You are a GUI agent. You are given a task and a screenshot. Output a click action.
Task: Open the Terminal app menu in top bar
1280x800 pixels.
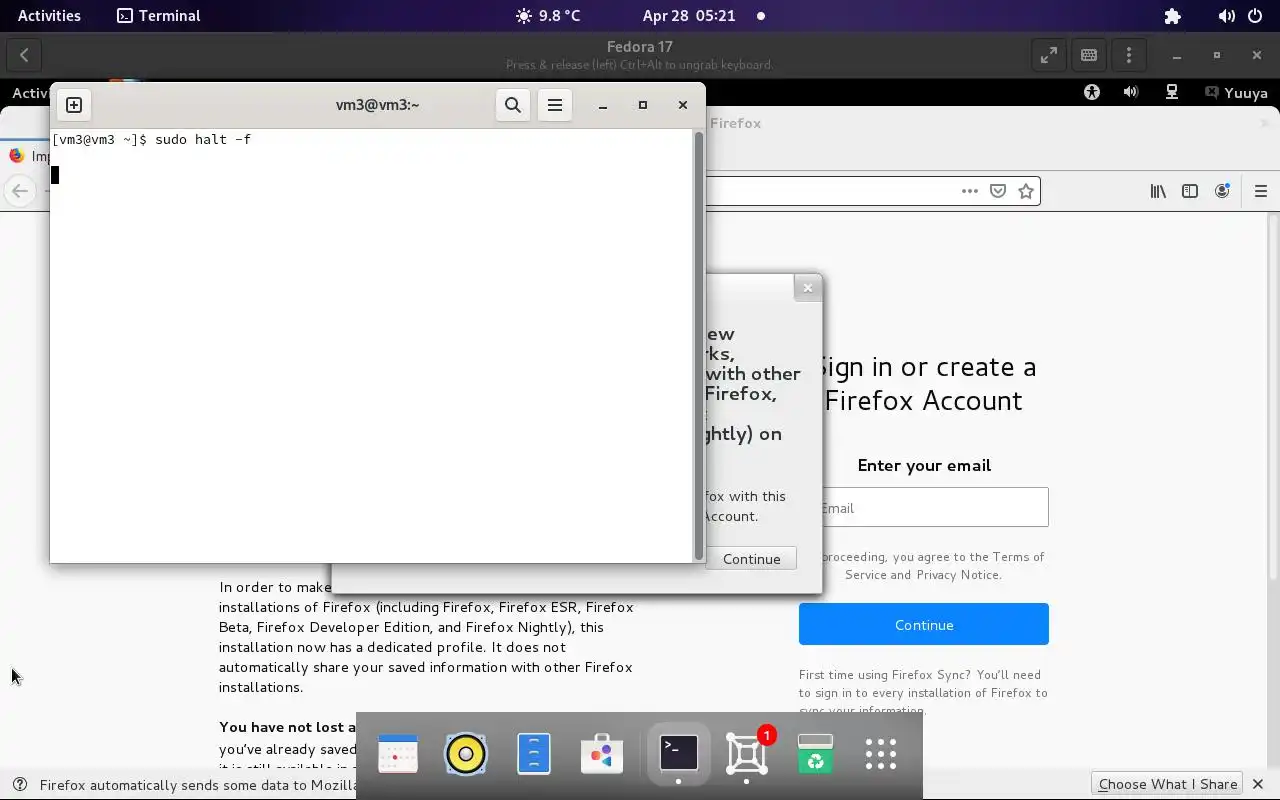(158, 16)
